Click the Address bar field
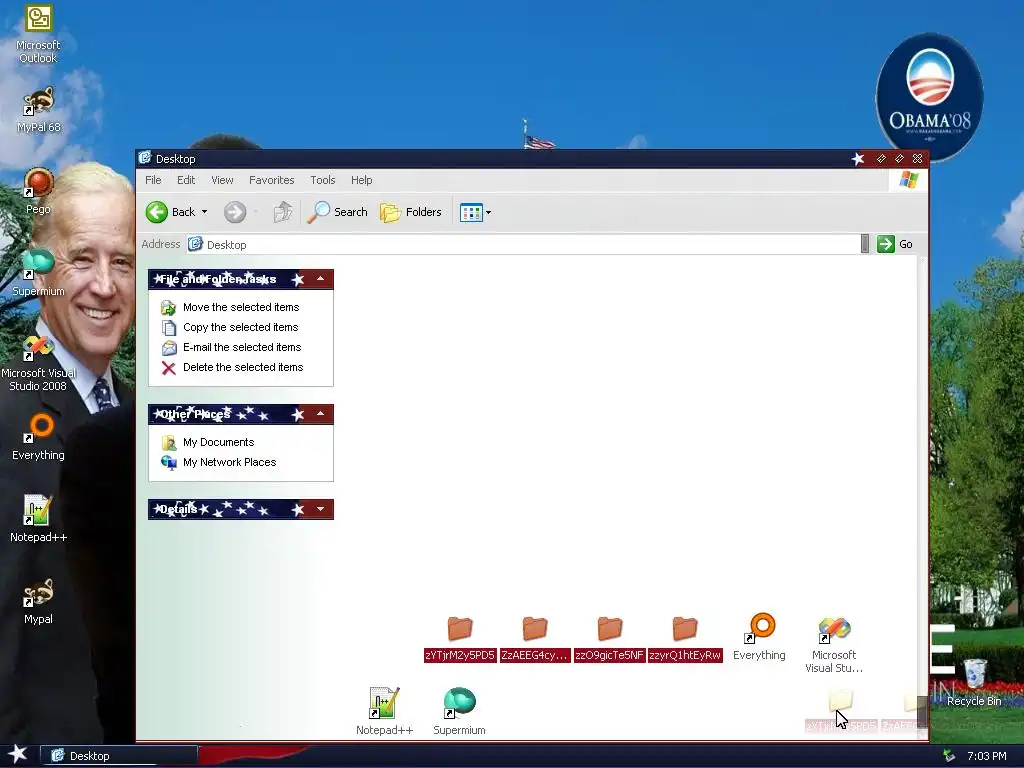The width and height of the screenshot is (1024, 768). [522, 244]
